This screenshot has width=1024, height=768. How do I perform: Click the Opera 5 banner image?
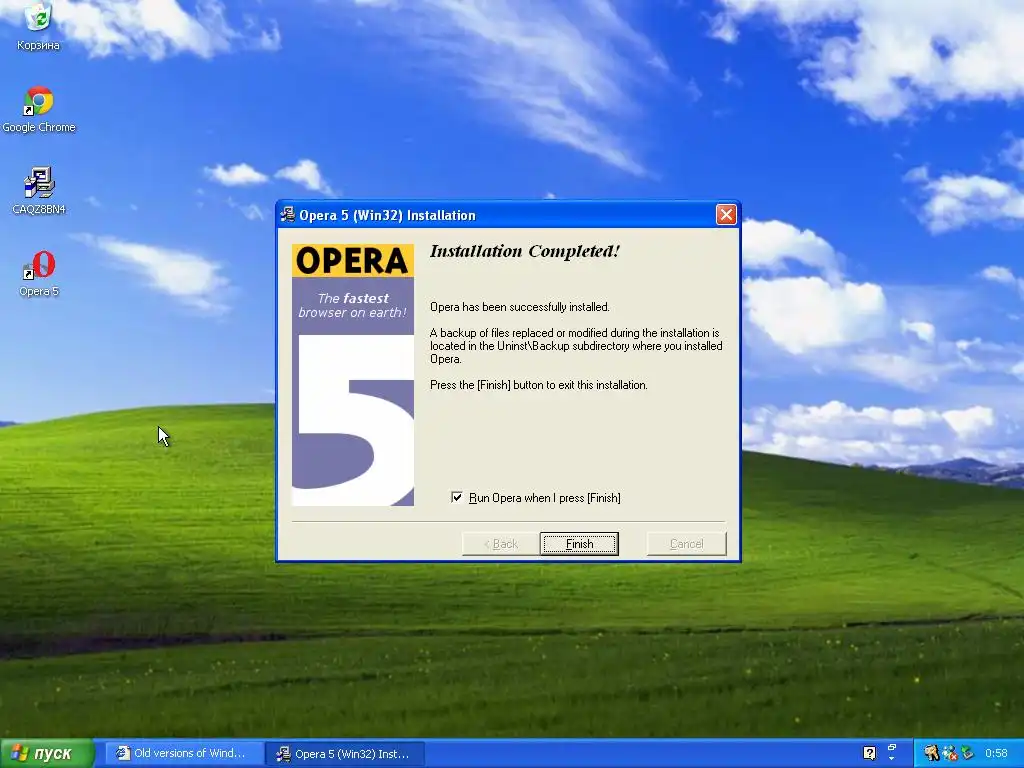click(353, 375)
